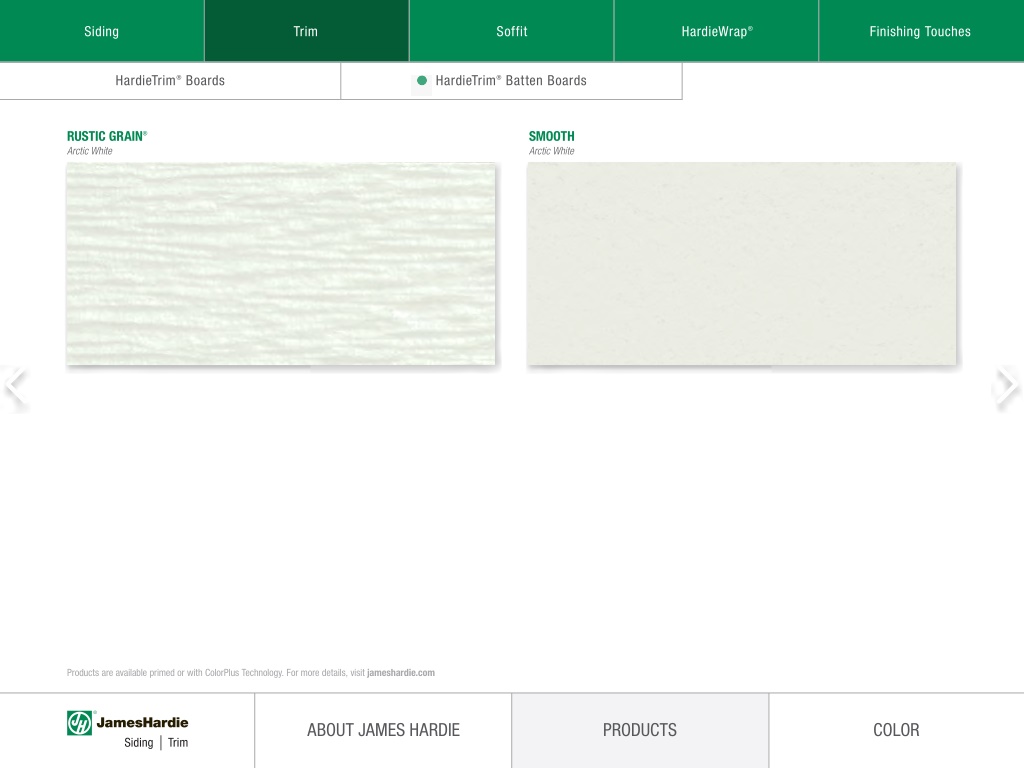This screenshot has height=768, width=1024.
Task: Select the HardieTrim Batten Boards sub-tab
Action: point(511,81)
